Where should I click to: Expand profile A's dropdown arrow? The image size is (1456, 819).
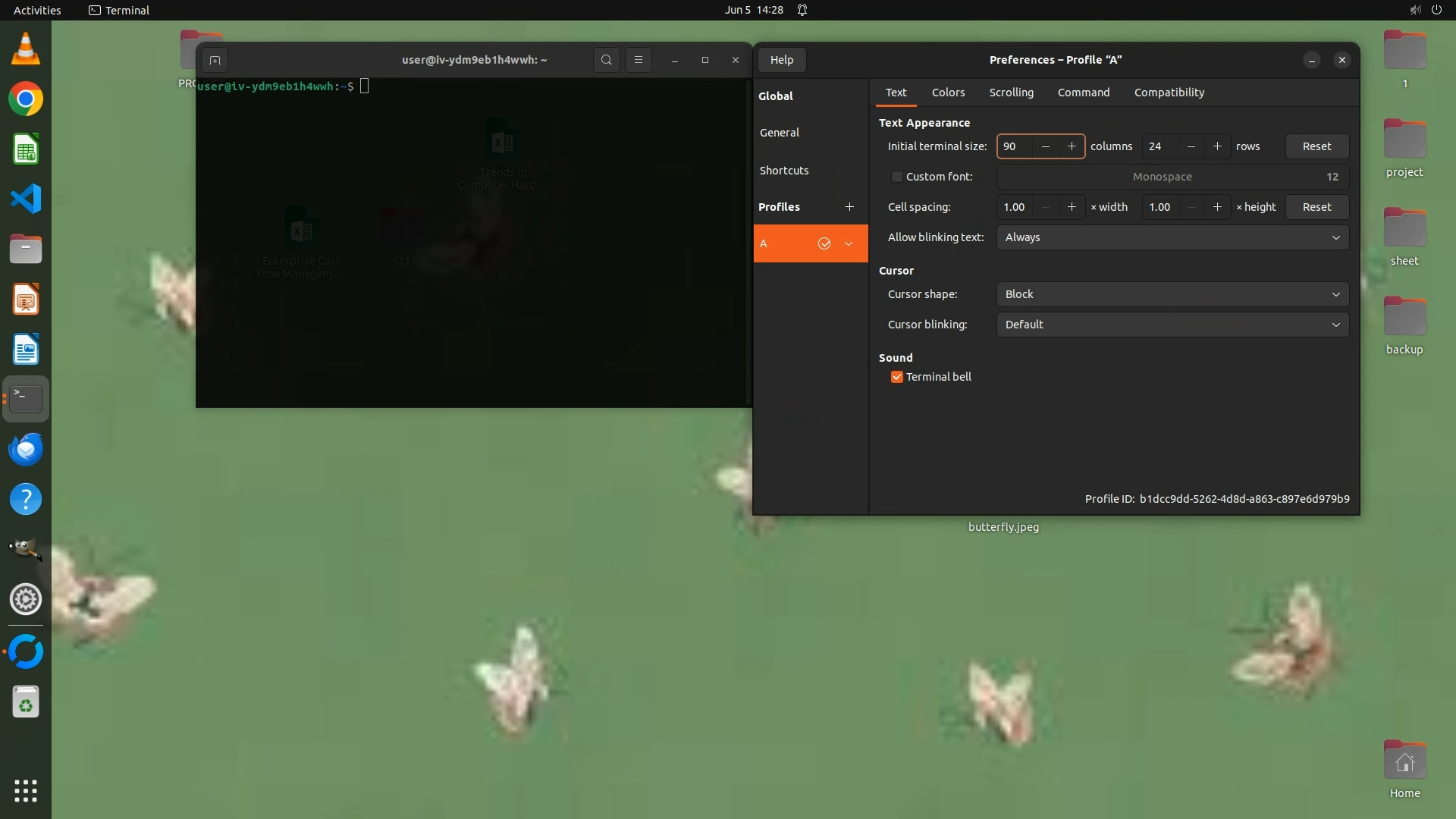[849, 243]
